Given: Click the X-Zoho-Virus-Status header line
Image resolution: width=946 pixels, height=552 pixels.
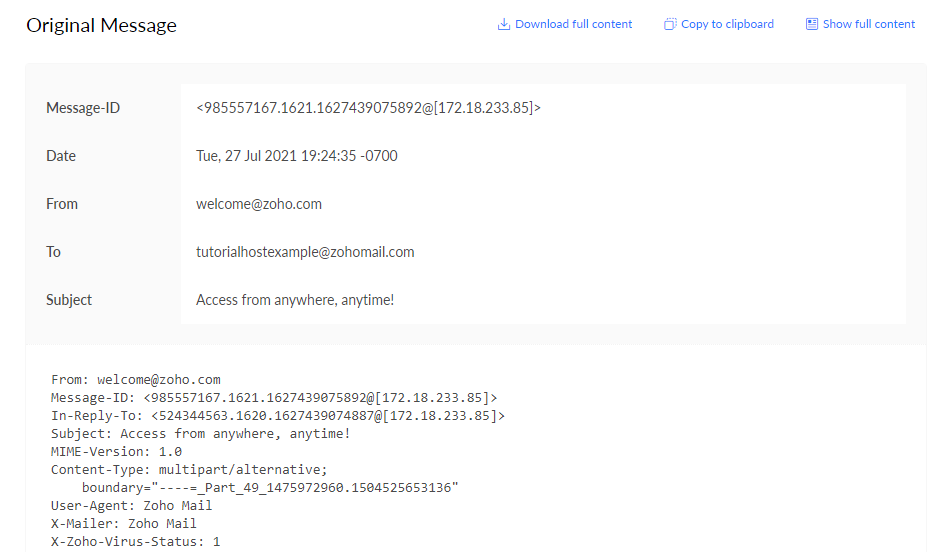Looking at the screenshot, I should (135, 542).
